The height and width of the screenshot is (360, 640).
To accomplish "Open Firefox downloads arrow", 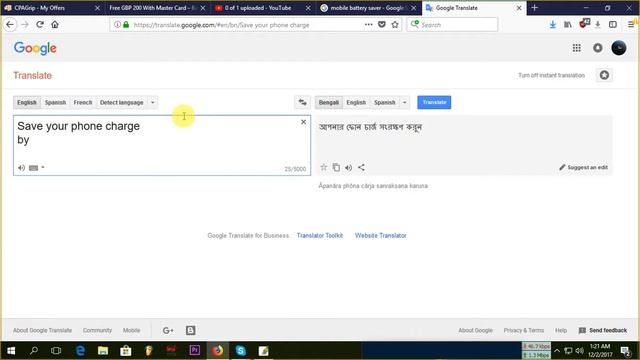I will 552,24.
